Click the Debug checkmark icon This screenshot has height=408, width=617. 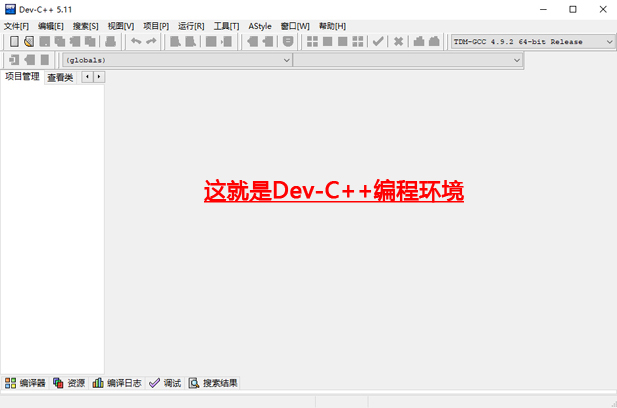pyautogui.click(x=378, y=41)
